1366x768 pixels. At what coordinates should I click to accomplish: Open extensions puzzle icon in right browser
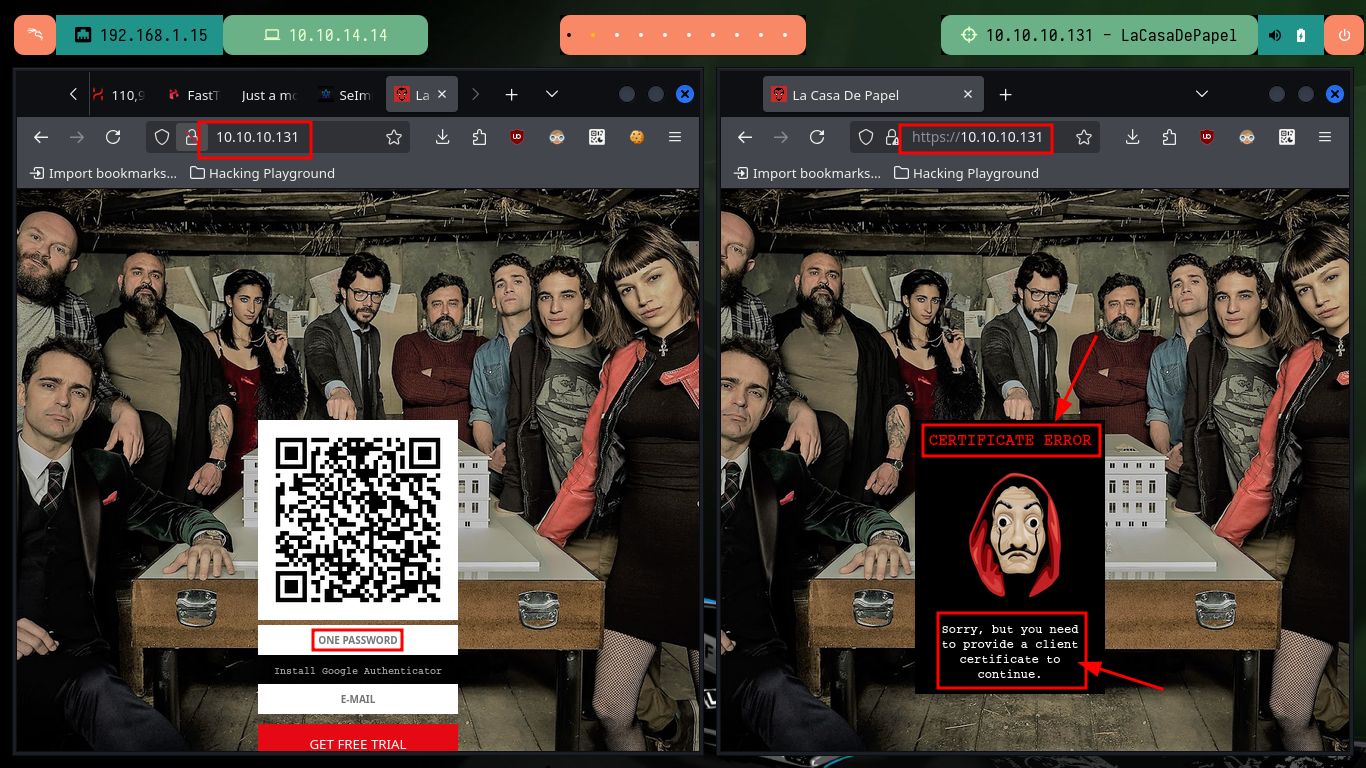pos(1169,137)
